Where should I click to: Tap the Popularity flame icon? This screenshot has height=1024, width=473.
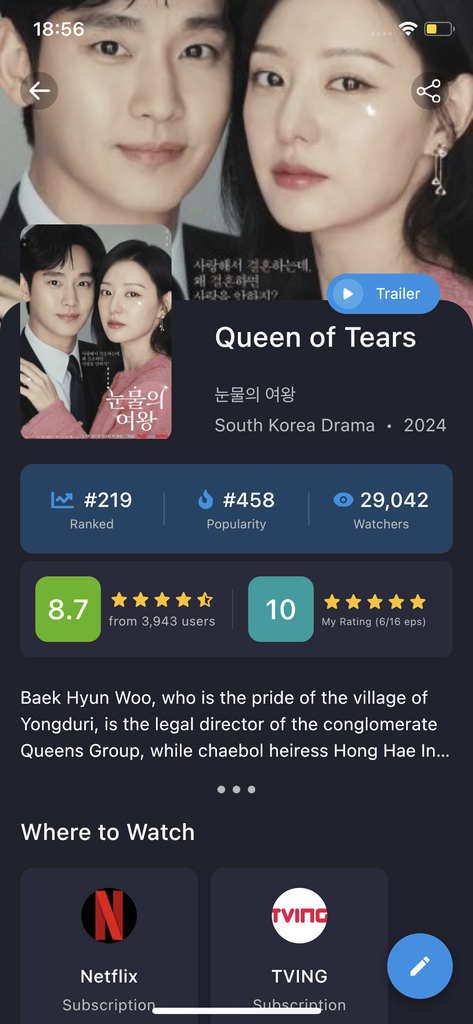click(x=206, y=500)
